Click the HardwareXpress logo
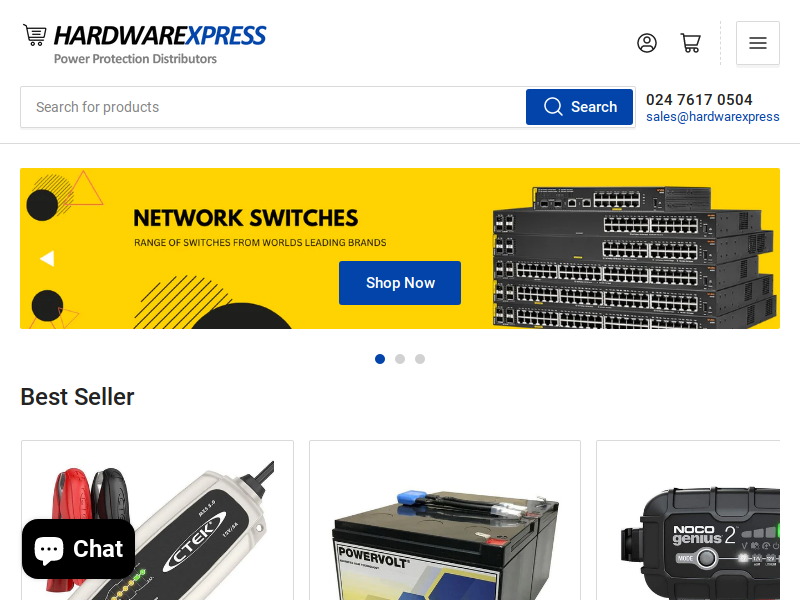The image size is (800, 600). (x=145, y=44)
